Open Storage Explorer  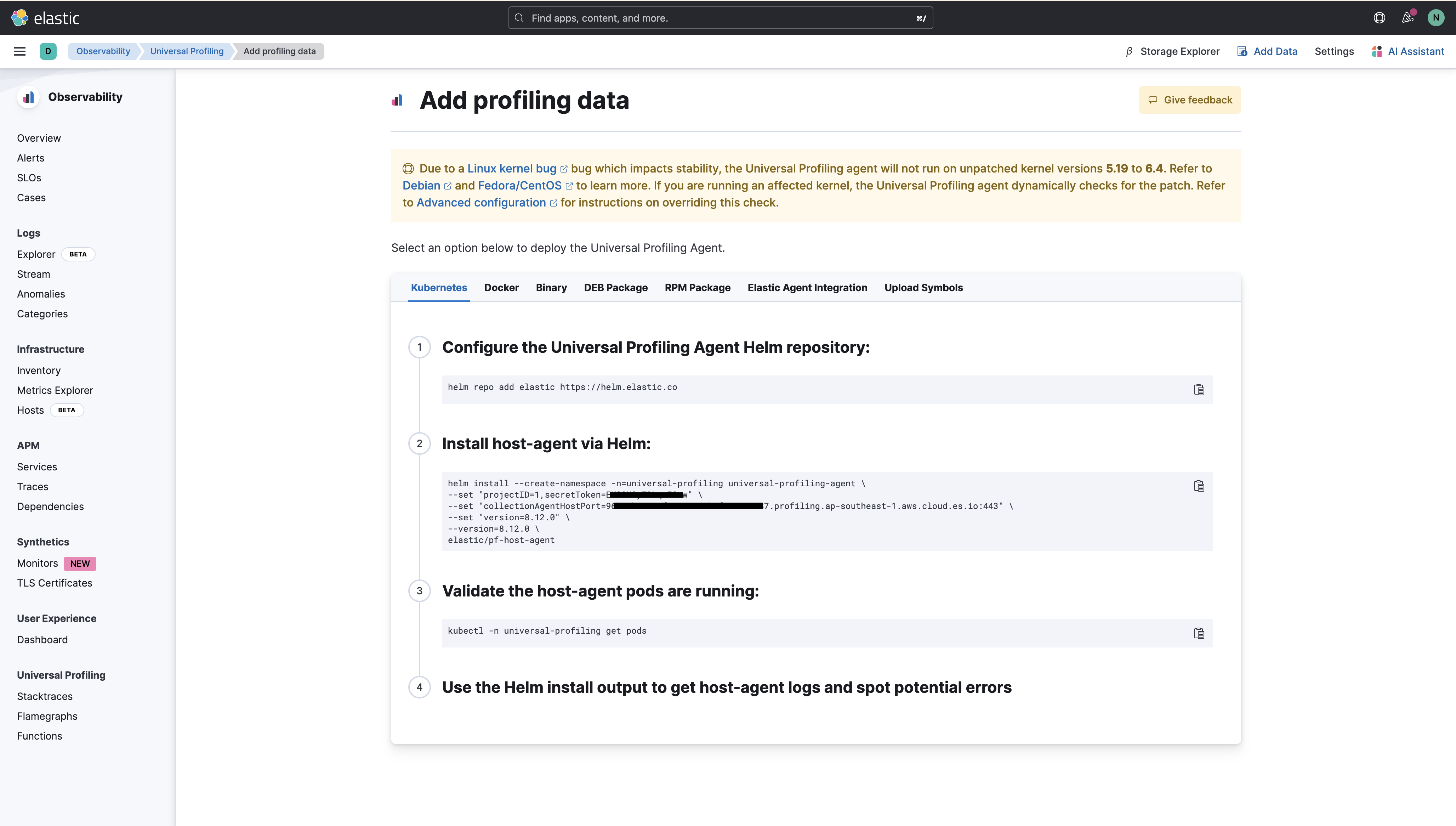point(1179,51)
